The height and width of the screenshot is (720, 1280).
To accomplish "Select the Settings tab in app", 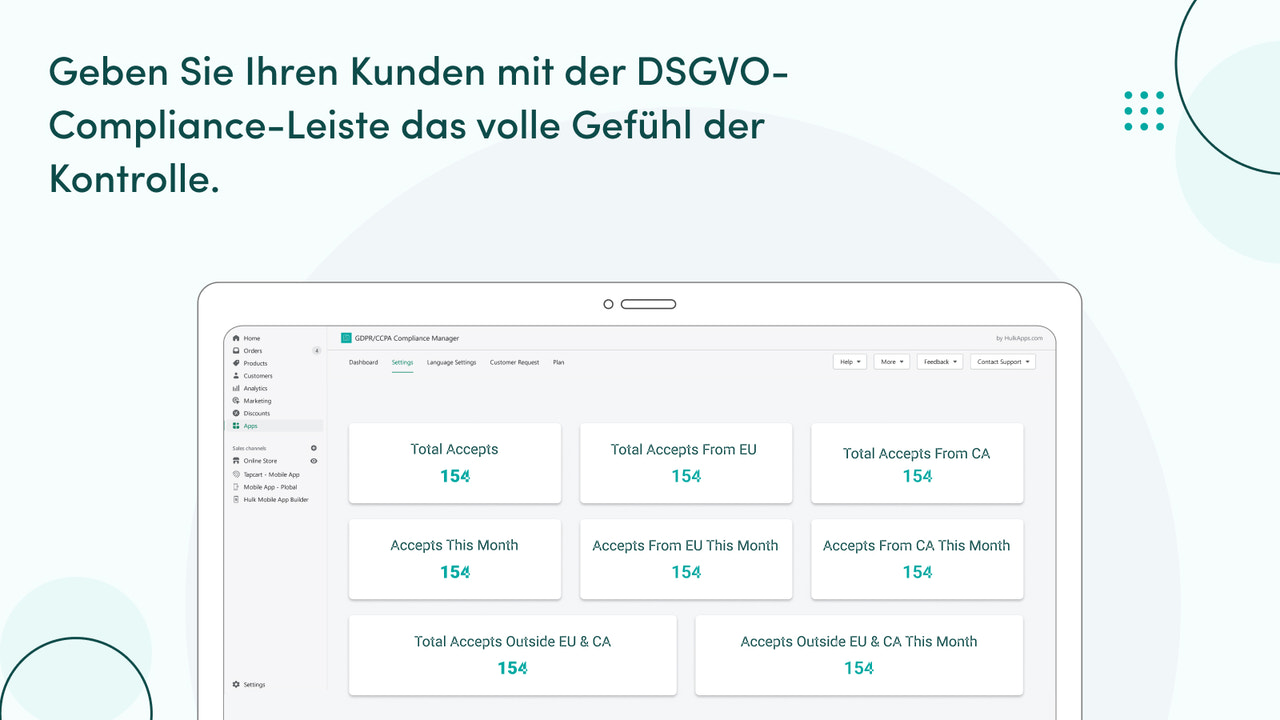I will coord(402,362).
